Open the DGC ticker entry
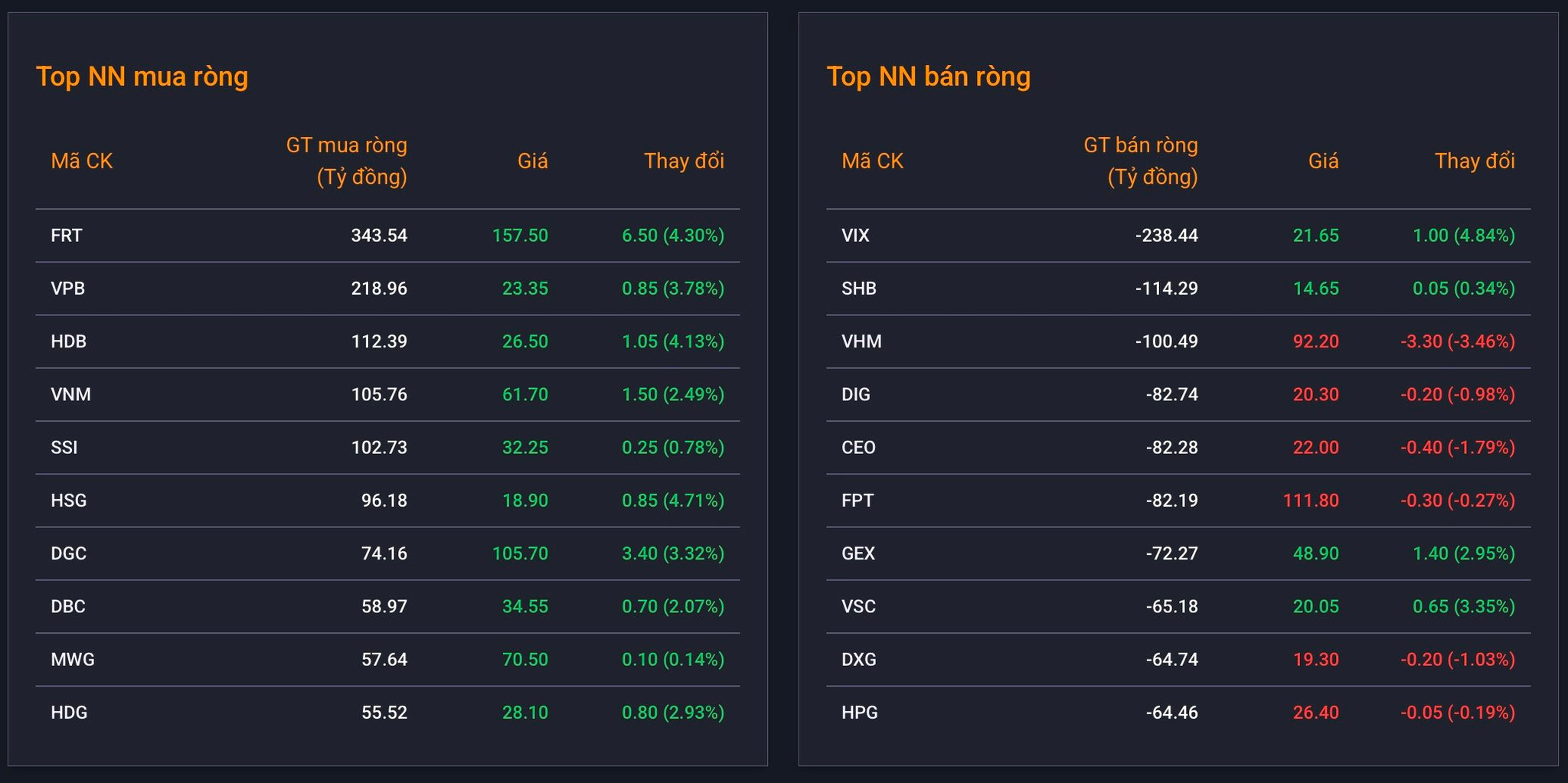 [68, 553]
